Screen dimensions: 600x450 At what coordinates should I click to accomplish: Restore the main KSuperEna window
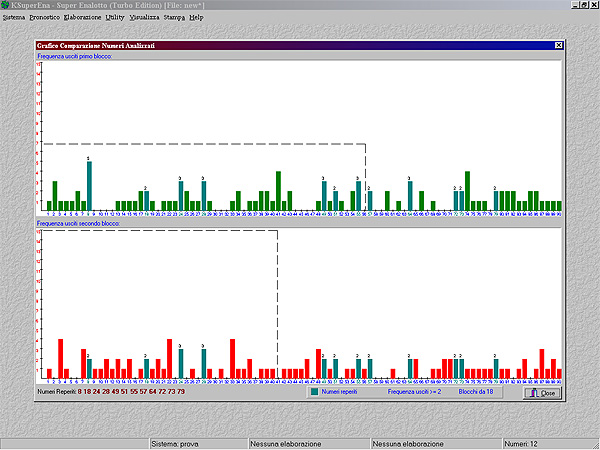coord(584,5)
